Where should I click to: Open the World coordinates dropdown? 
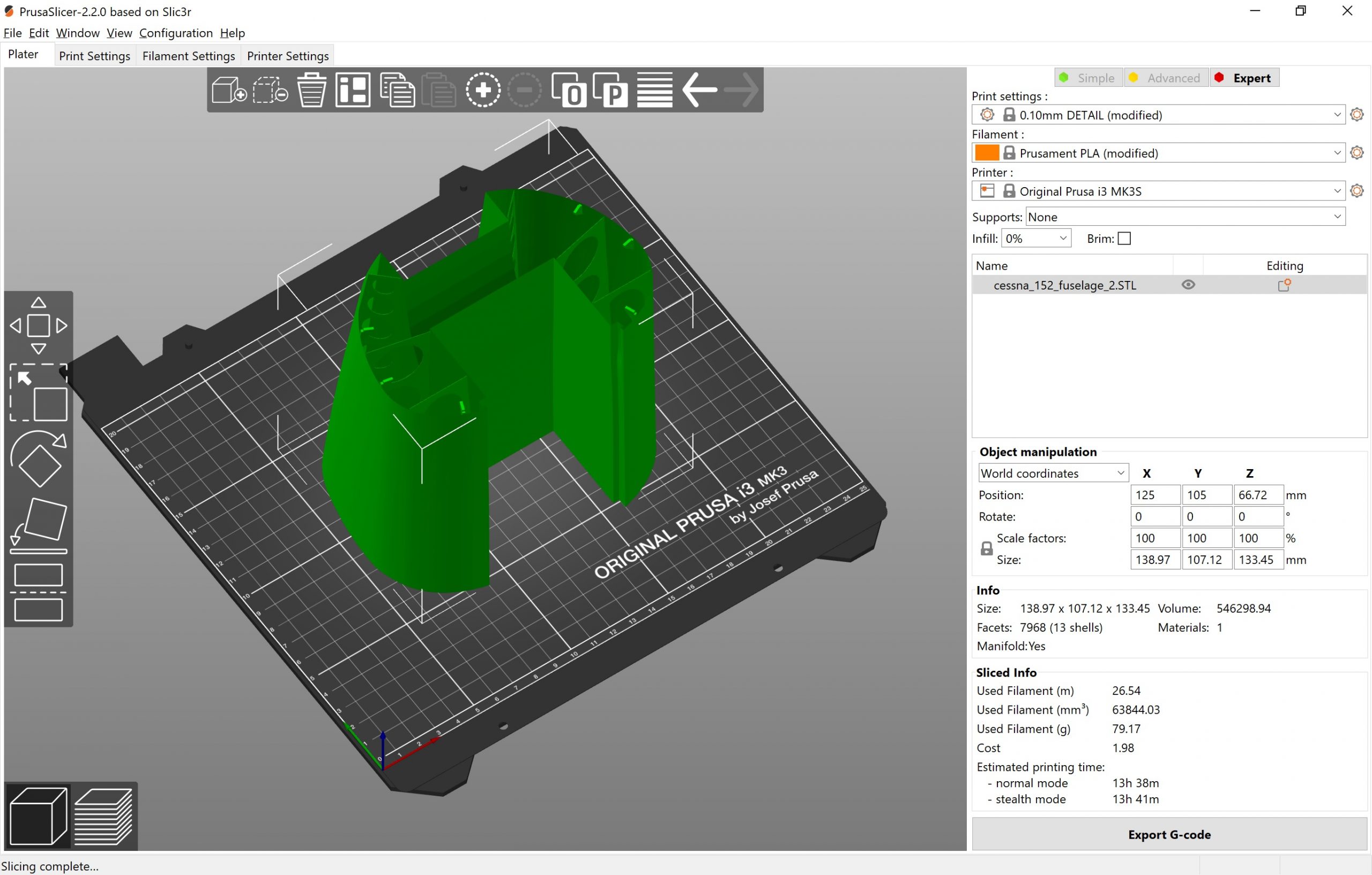[1120, 473]
